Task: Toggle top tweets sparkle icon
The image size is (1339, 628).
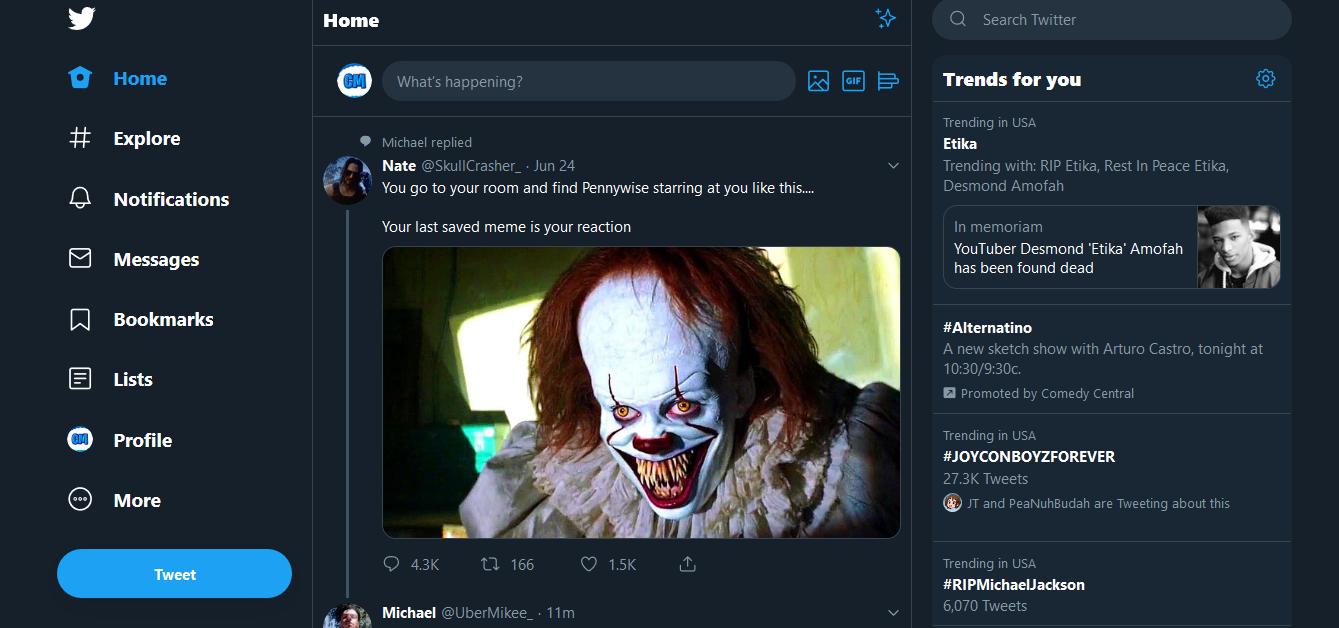Action: pyautogui.click(x=885, y=18)
